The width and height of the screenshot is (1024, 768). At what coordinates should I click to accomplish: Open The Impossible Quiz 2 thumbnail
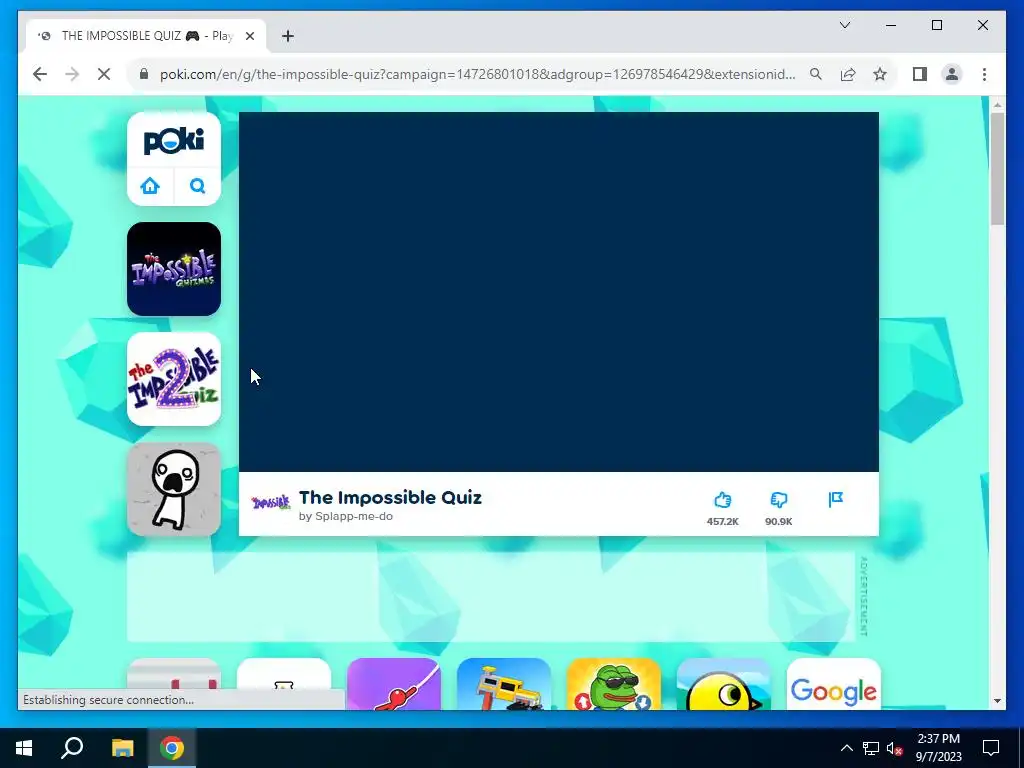click(x=174, y=379)
